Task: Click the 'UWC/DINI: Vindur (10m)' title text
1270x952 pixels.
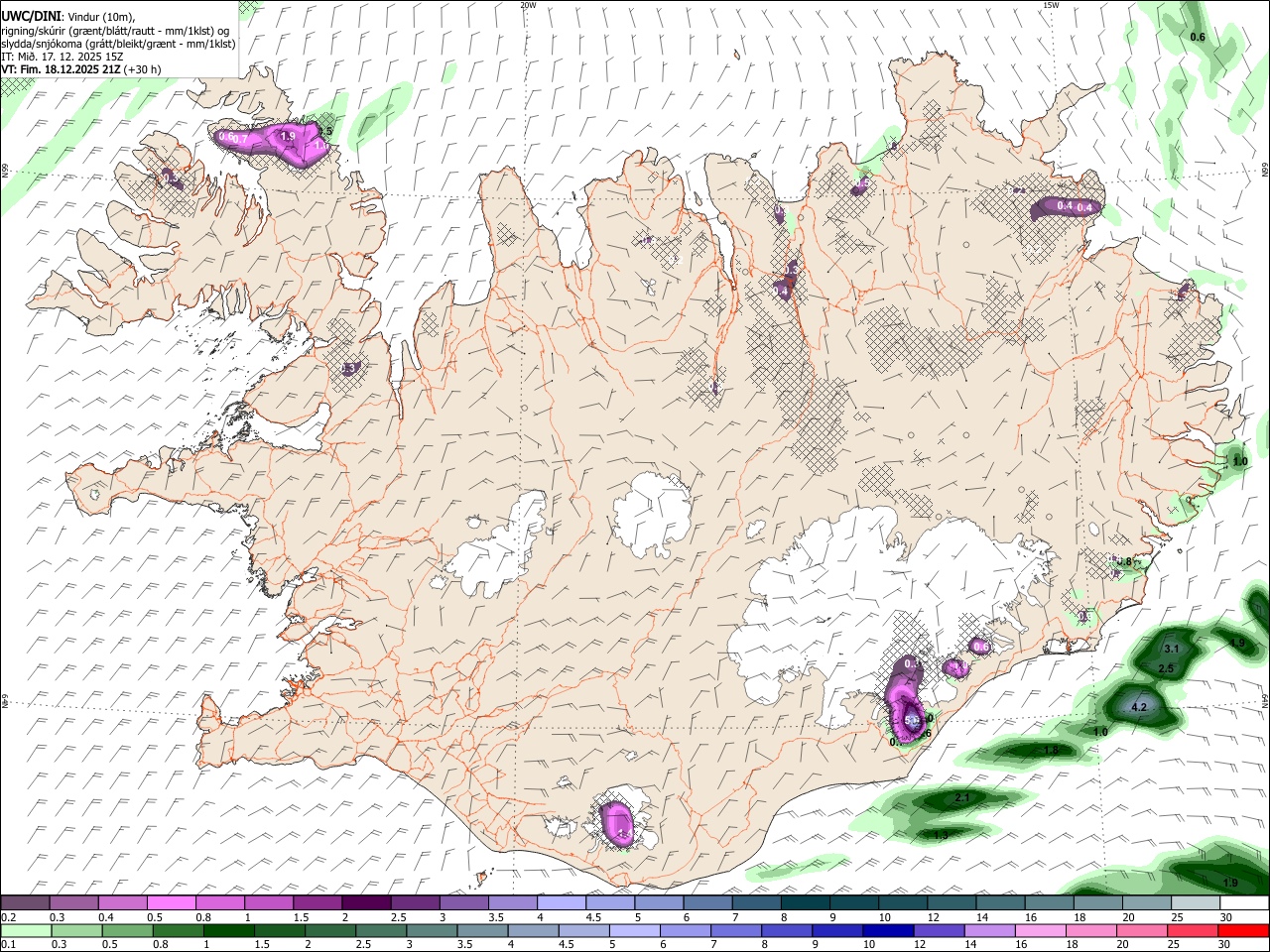Action: tap(68, 17)
